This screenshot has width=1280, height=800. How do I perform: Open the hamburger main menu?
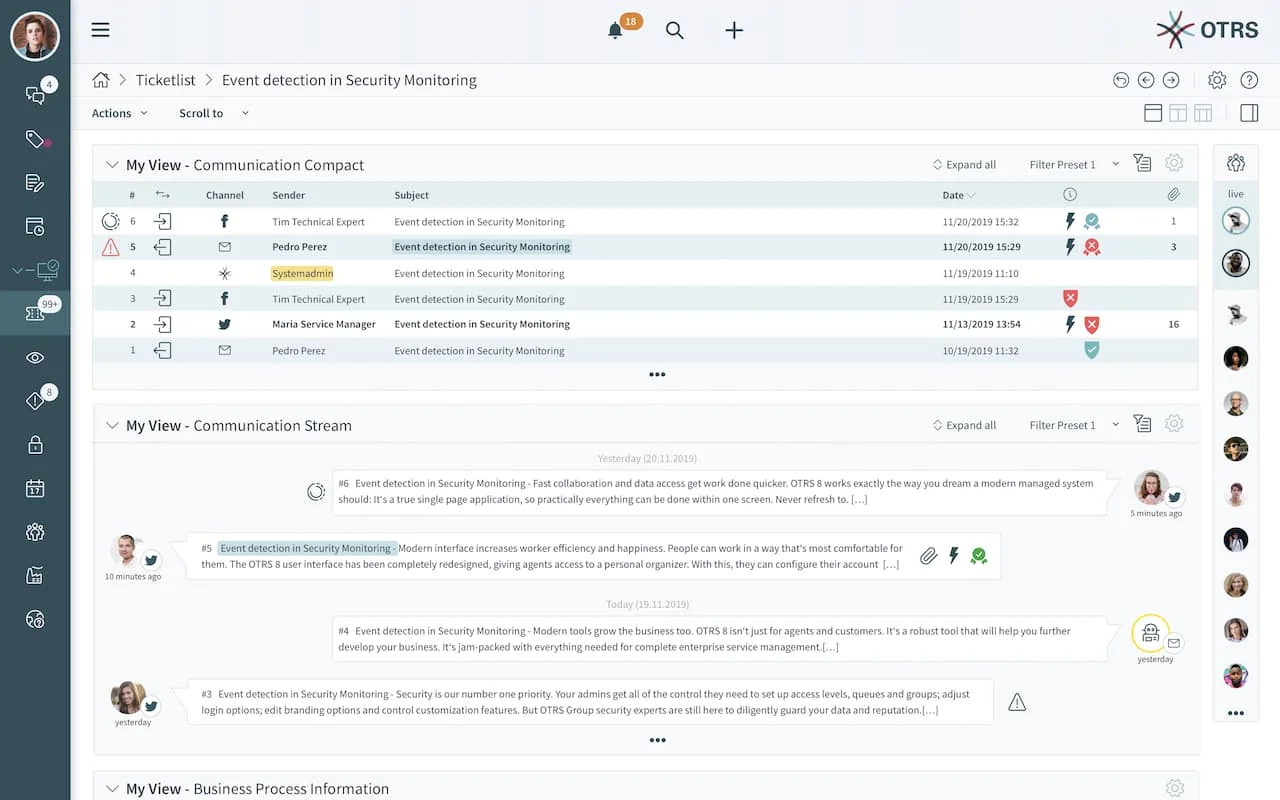[100, 29]
